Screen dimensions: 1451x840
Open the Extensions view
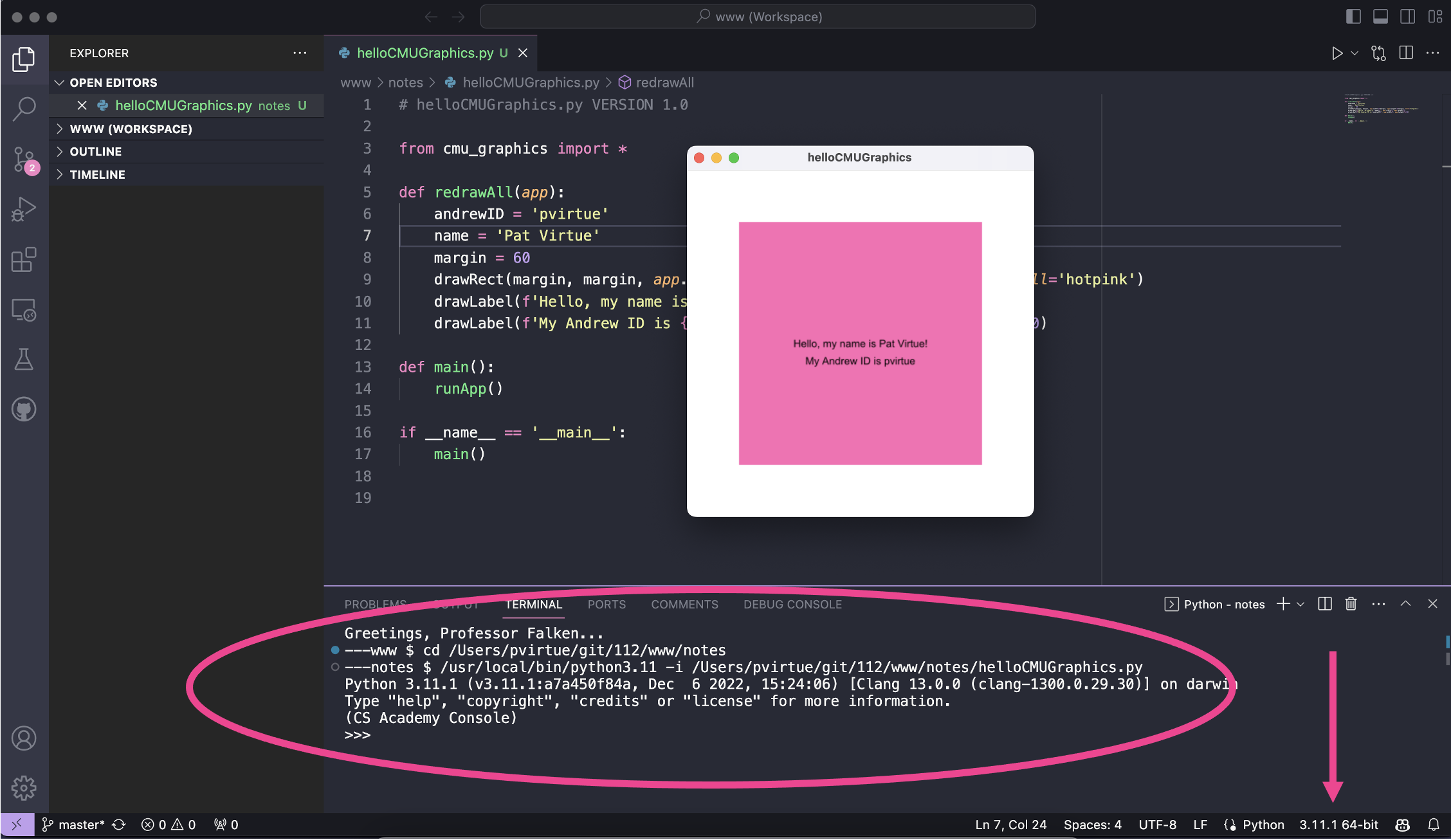pyautogui.click(x=24, y=259)
